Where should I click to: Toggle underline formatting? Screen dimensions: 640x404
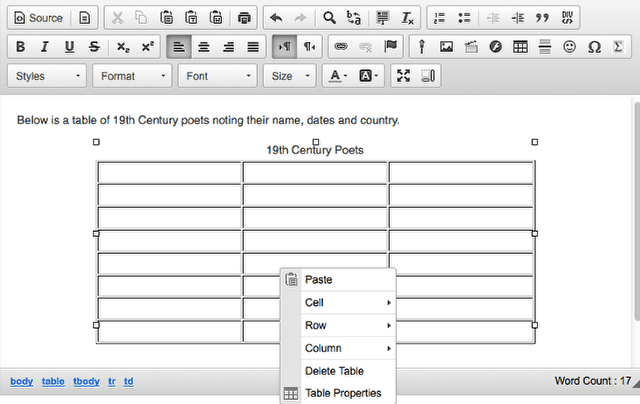(69, 47)
